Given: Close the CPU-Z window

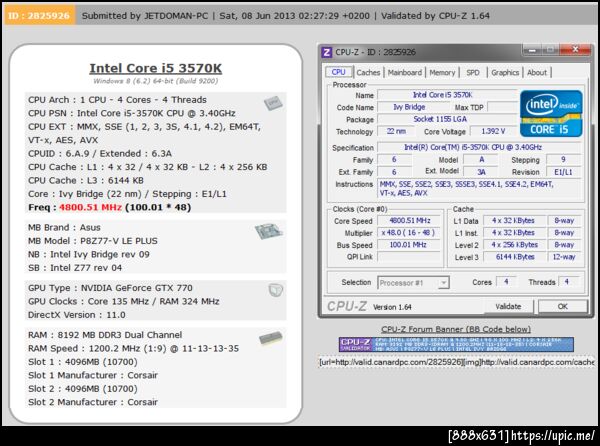Looking at the screenshot, I should pyautogui.click(x=575, y=49).
